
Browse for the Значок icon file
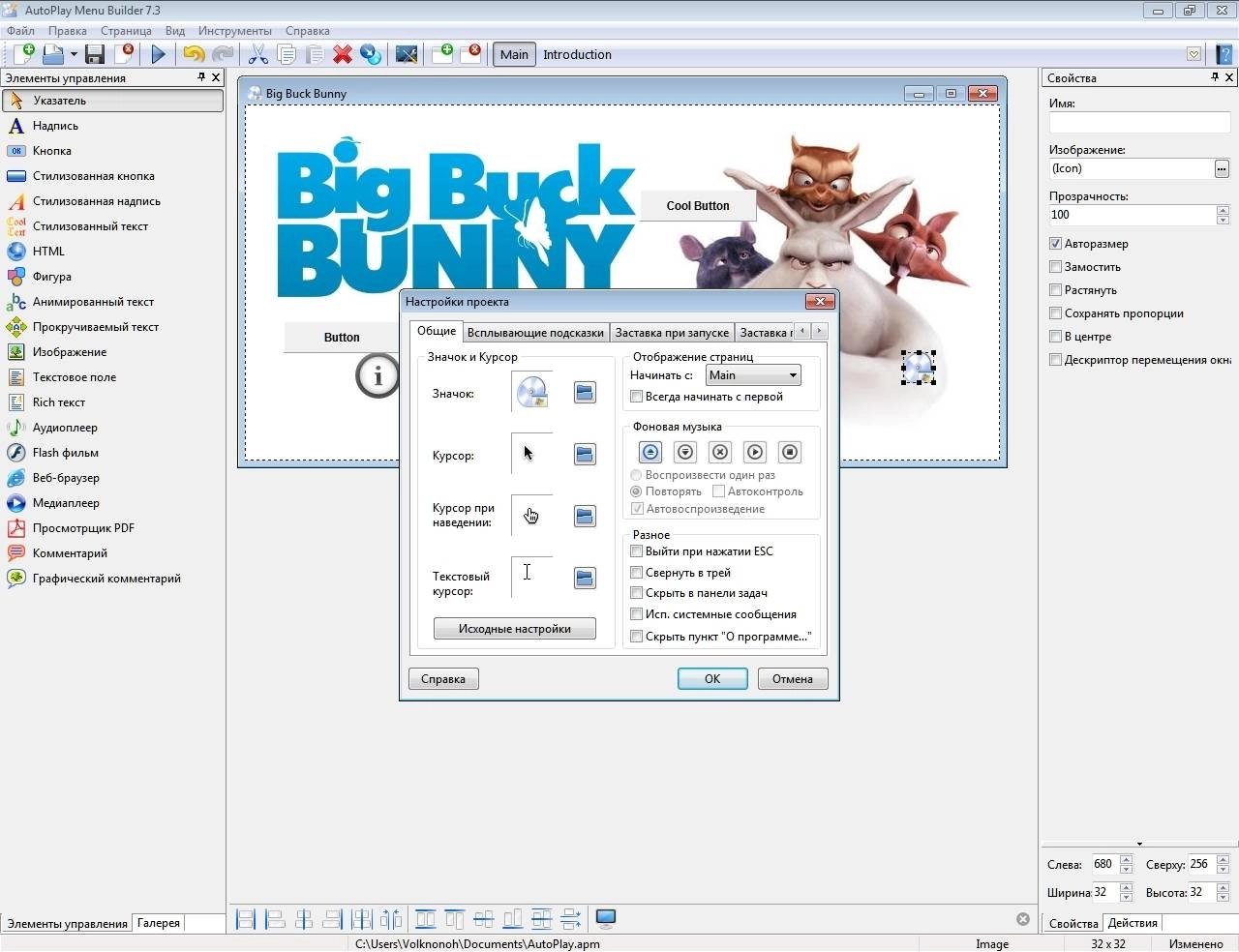(585, 392)
